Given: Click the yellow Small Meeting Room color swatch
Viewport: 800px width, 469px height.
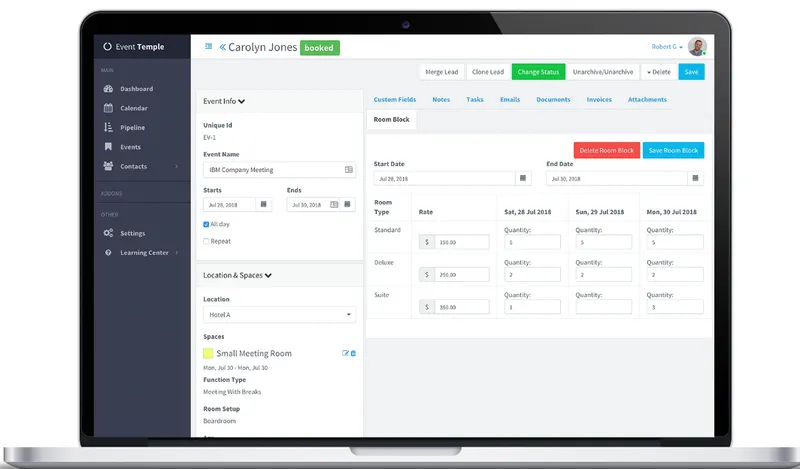Looking at the screenshot, I should [x=208, y=353].
